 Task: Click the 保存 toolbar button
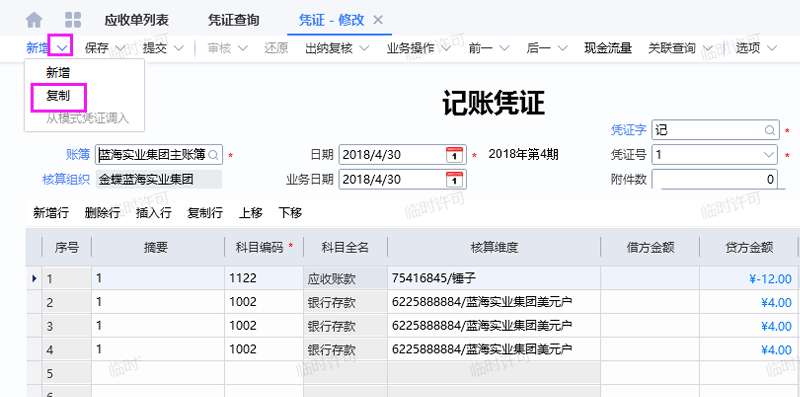pos(97,48)
